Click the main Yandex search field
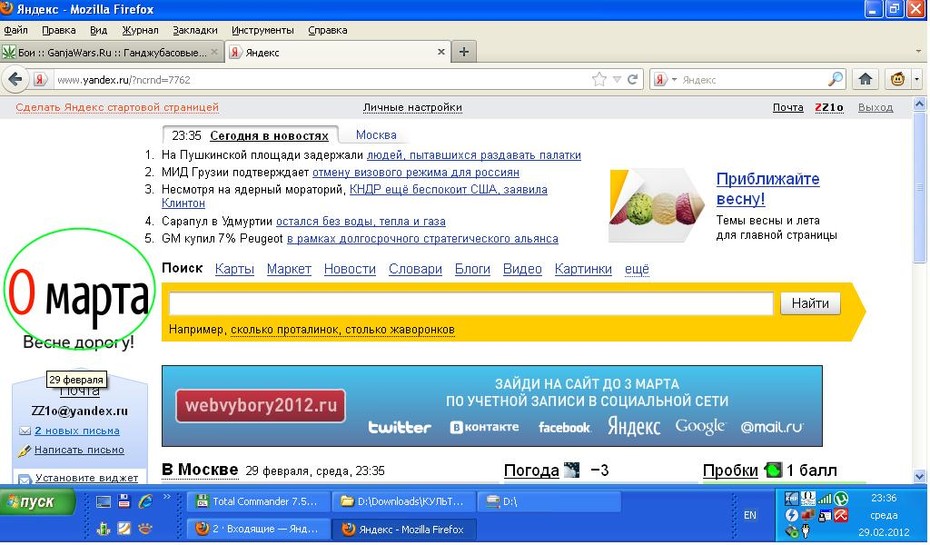 [x=471, y=304]
